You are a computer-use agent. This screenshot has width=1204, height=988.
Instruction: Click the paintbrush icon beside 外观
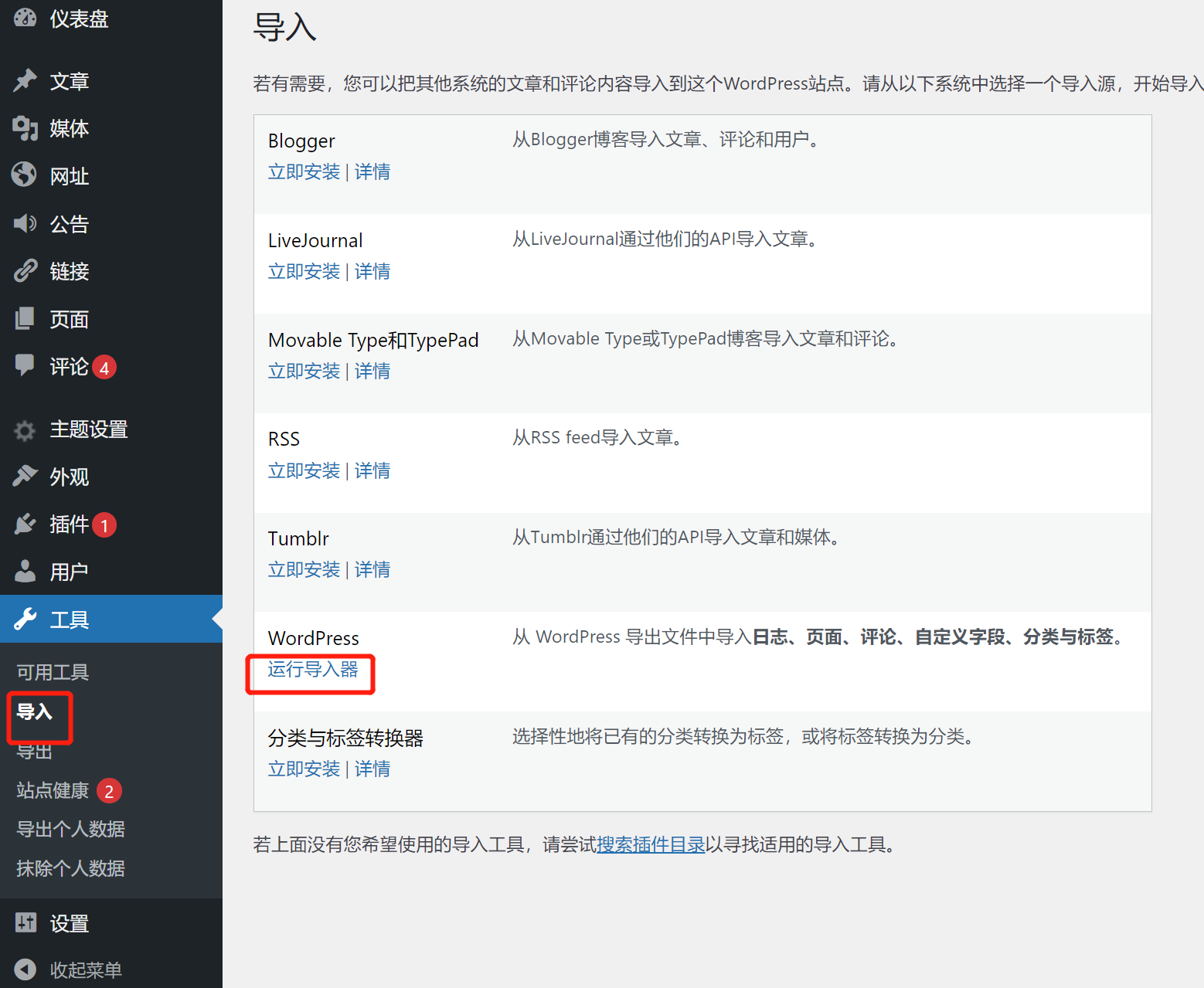tap(25, 477)
